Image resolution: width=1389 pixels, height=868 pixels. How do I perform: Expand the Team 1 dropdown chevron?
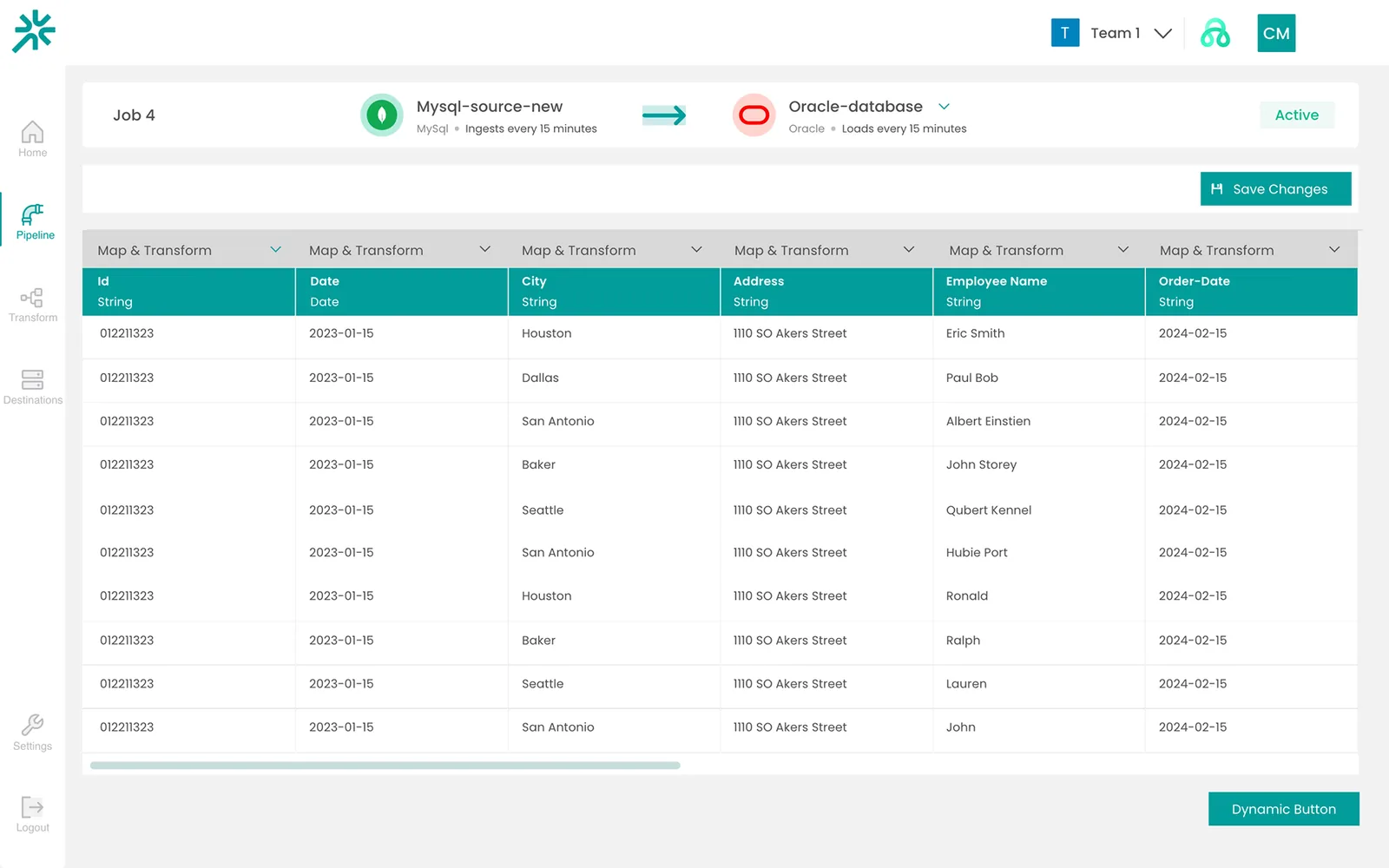(x=1163, y=33)
